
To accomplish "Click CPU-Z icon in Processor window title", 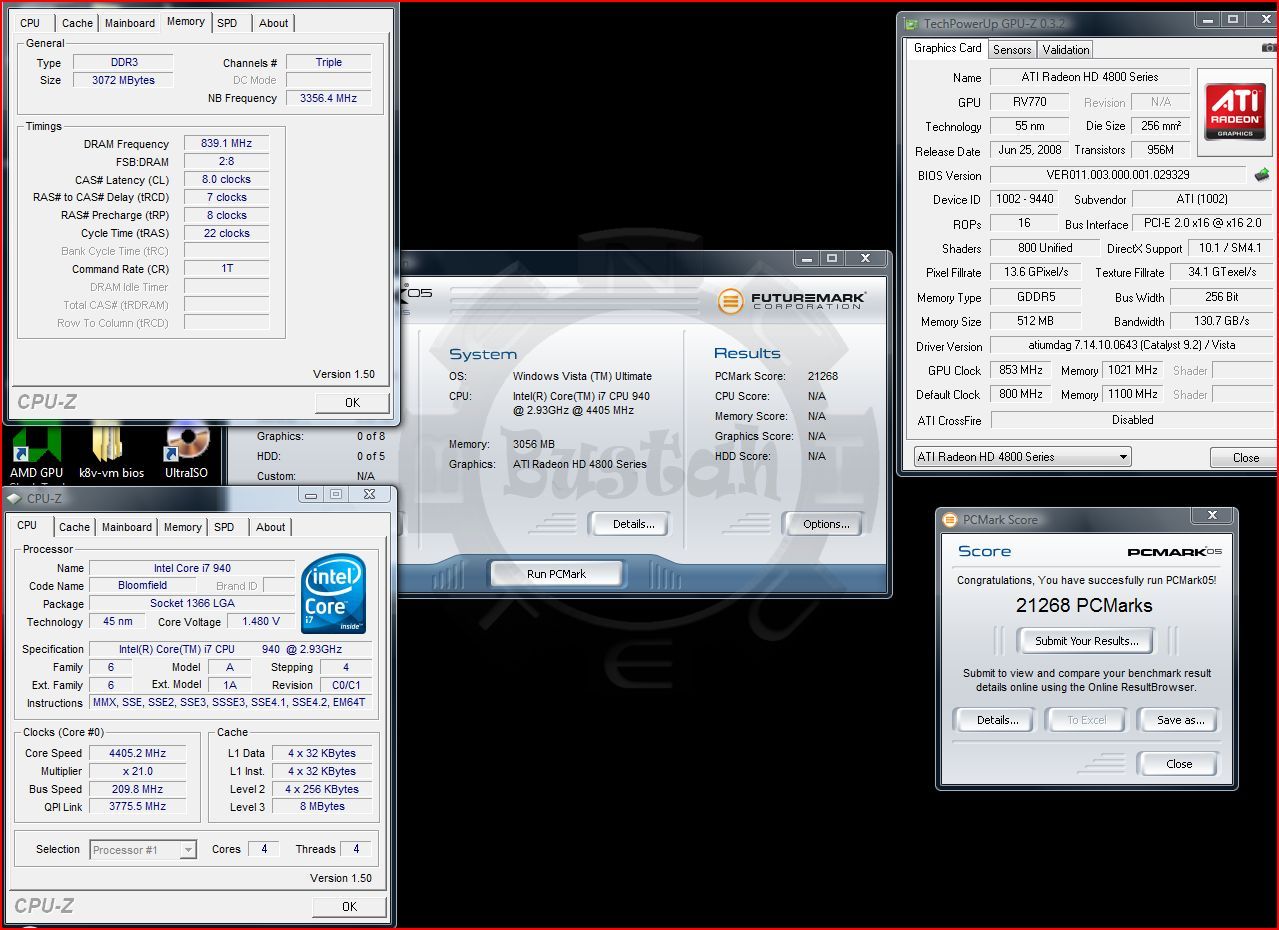I will click(x=15, y=497).
